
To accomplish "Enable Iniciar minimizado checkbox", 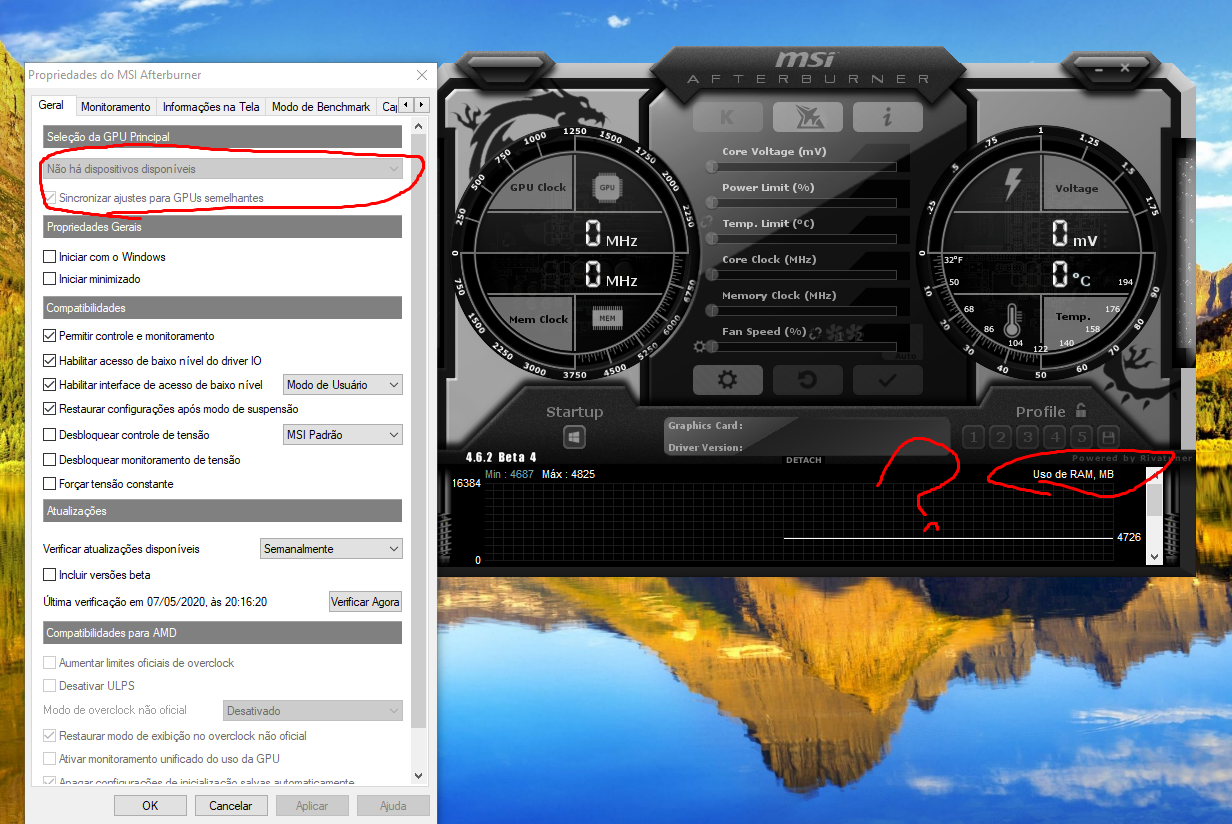I will click(50, 279).
